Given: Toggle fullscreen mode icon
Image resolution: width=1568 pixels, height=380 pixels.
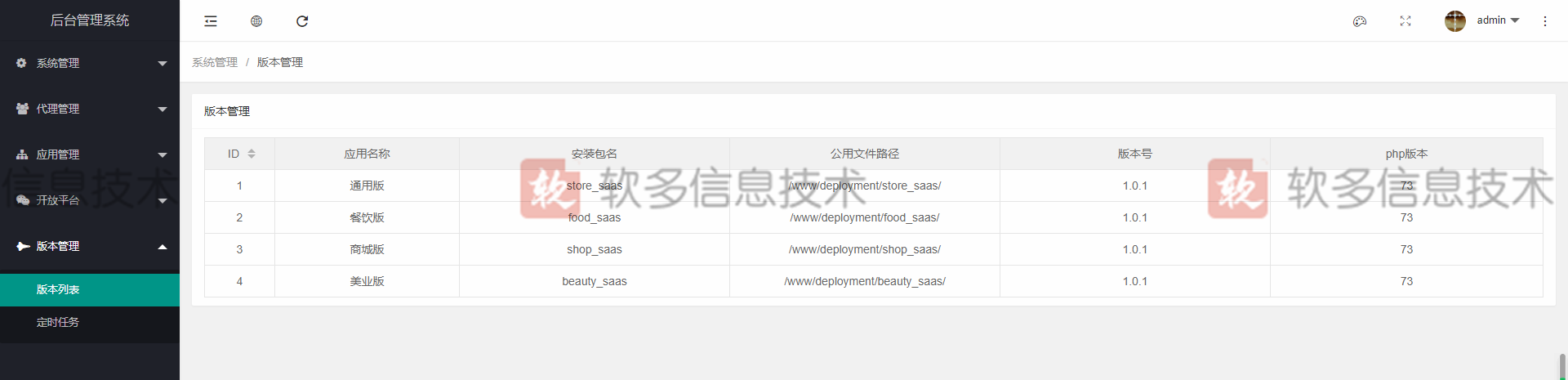Looking at the screenshot, I should [x=1405, y=21].
